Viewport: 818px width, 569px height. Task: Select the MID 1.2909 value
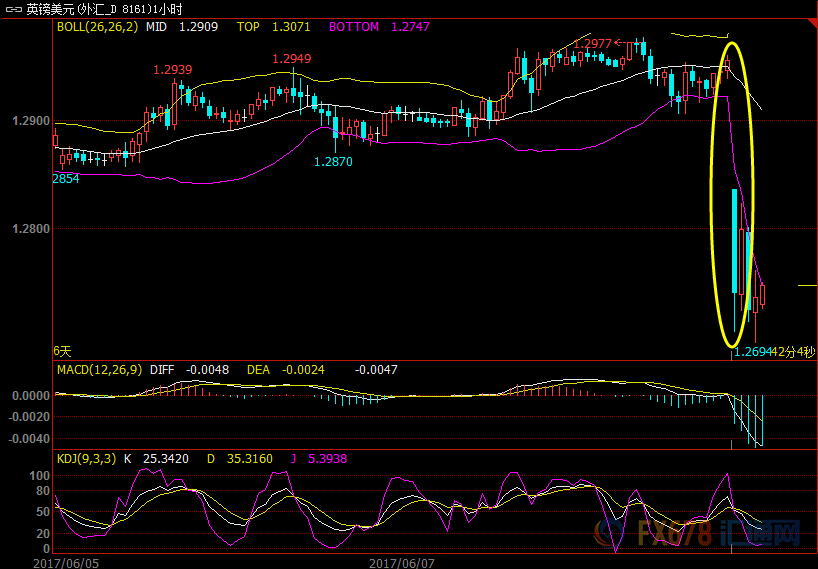[x=182, y=27]
